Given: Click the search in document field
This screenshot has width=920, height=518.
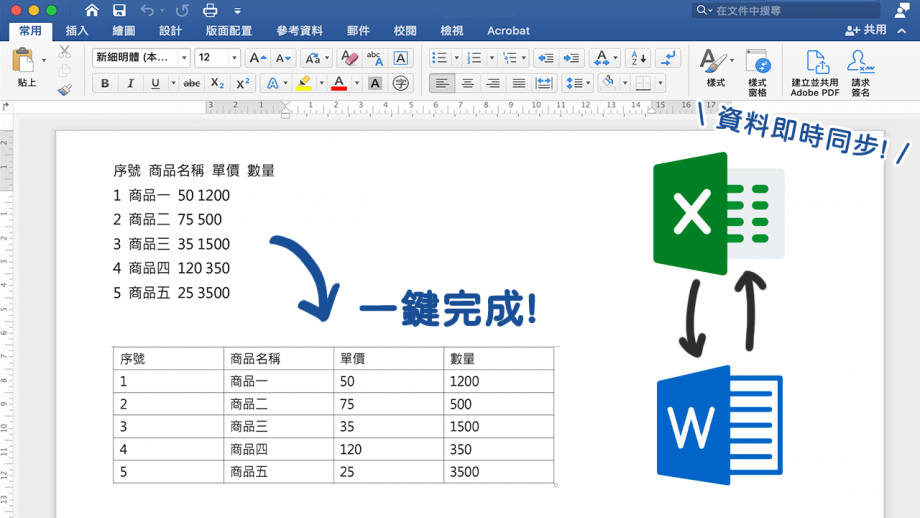Looking at the screenshot, I should click(x=786, y=10).
